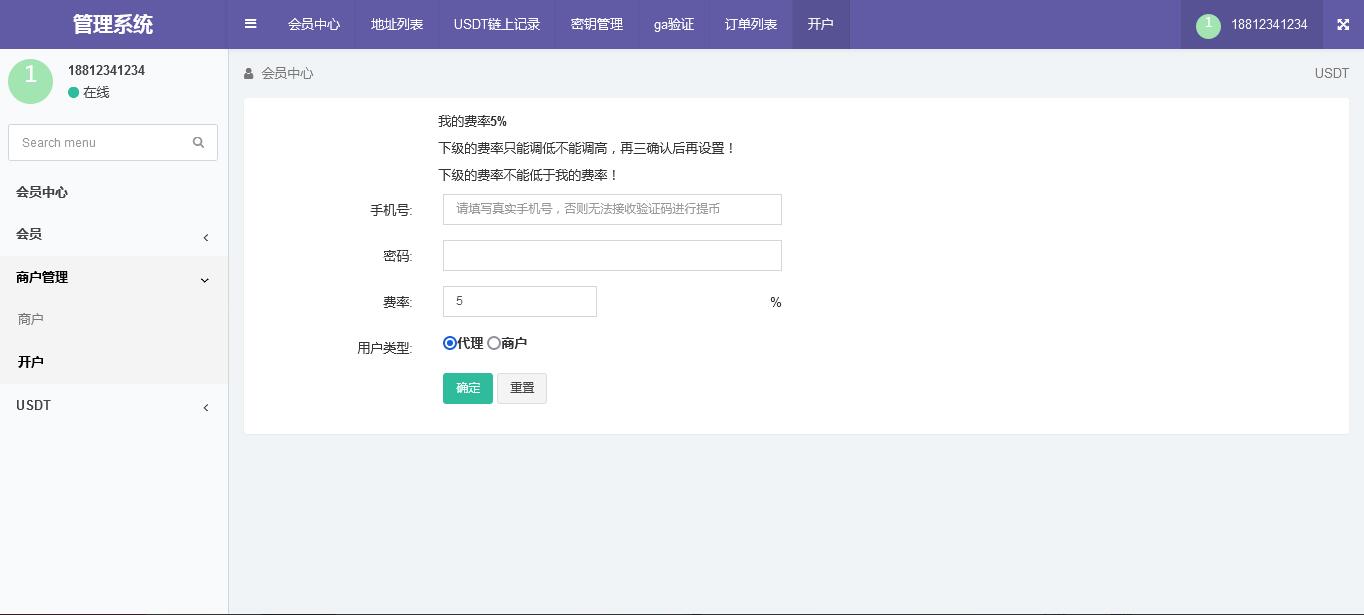Image resolution: width=1364 pixels, height=615 pixels.
Task: Expand the 会员 sidebar section
Action: tap(113, 234)
